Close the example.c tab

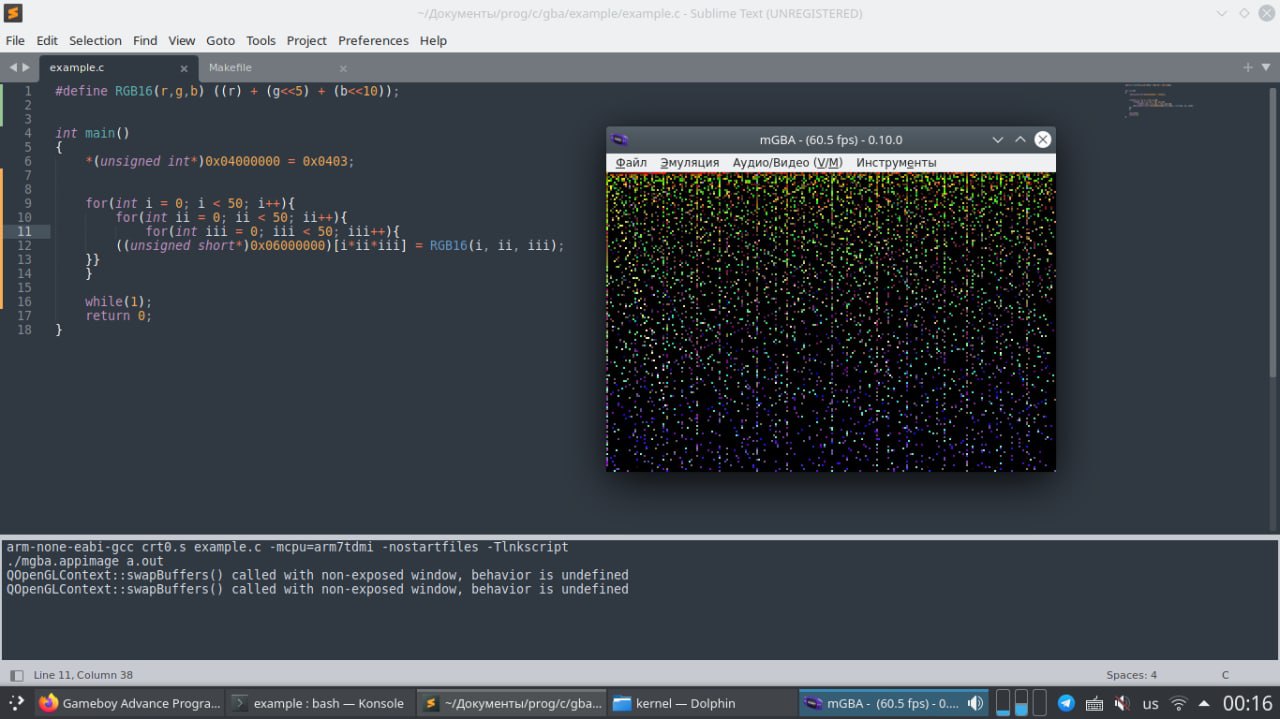point(184,68)
